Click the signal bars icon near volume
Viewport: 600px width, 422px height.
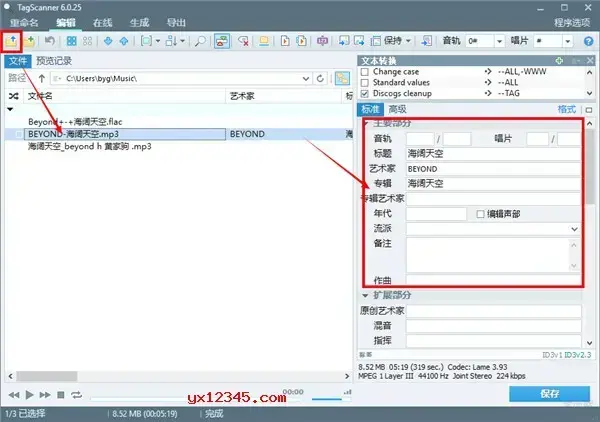click(347, 392)
